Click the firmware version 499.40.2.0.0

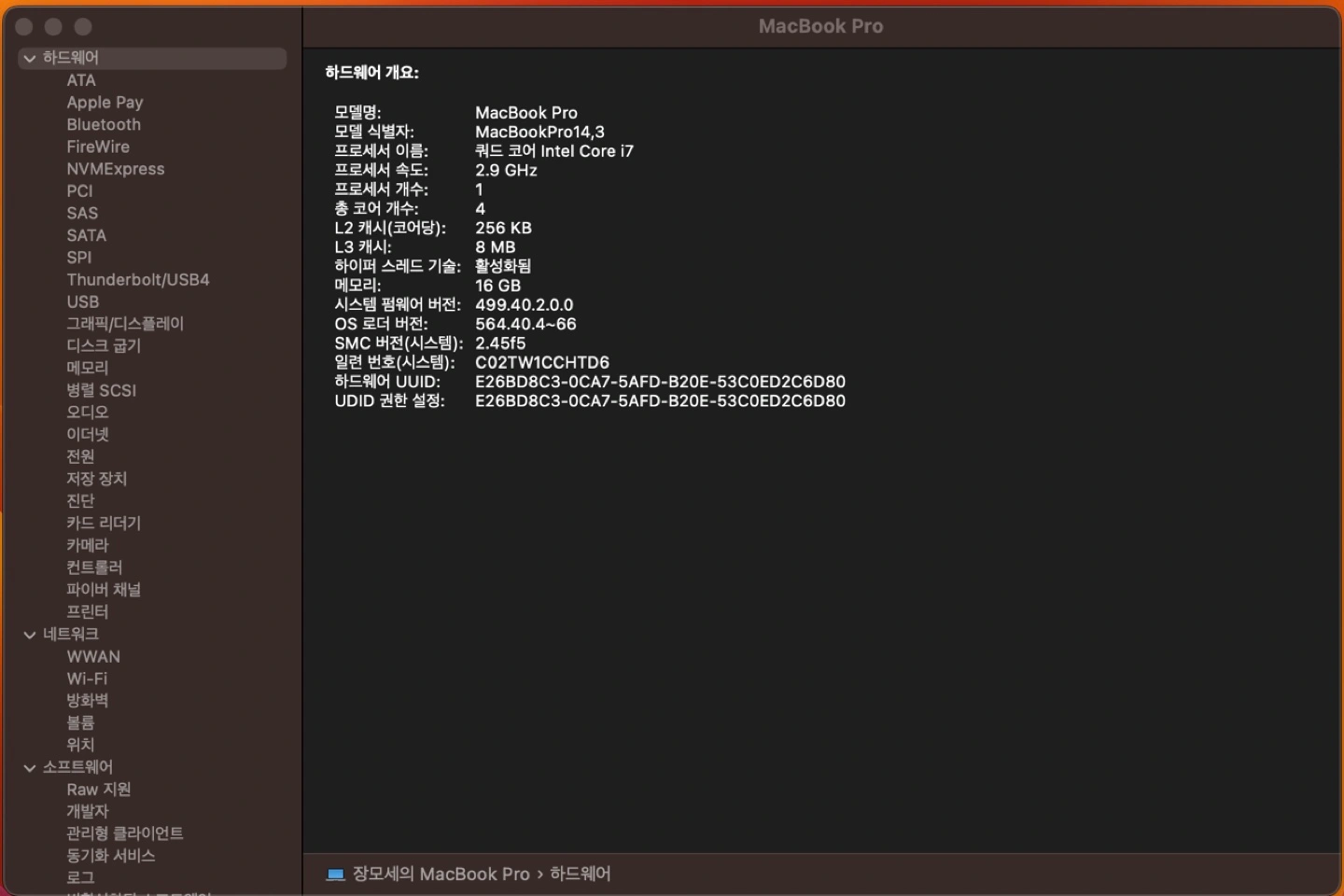[524, 305]
